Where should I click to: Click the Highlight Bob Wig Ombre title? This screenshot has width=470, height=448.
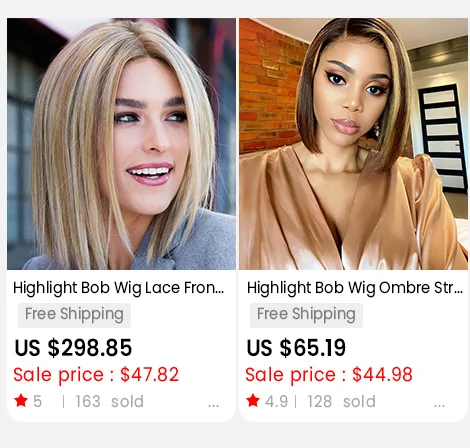tap(355, 288)
